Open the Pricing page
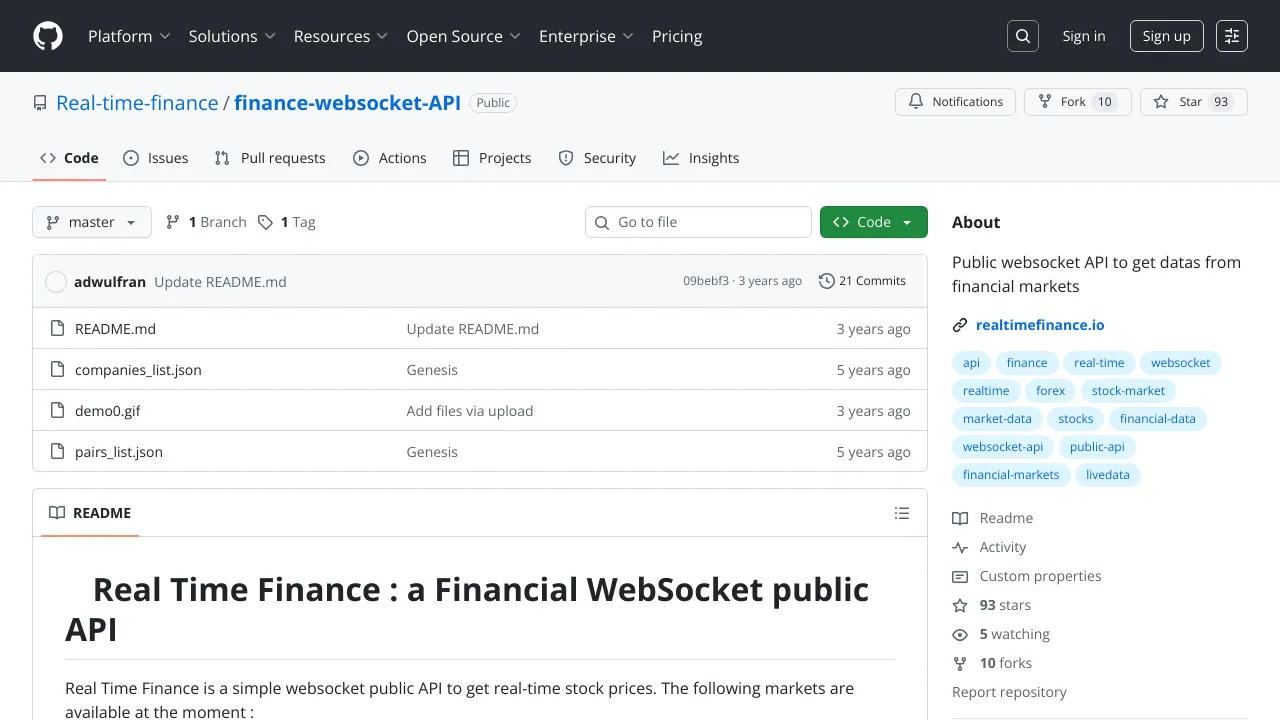Screen dimensions: 1280x720 pyautogui.click(x=677, y=36)
